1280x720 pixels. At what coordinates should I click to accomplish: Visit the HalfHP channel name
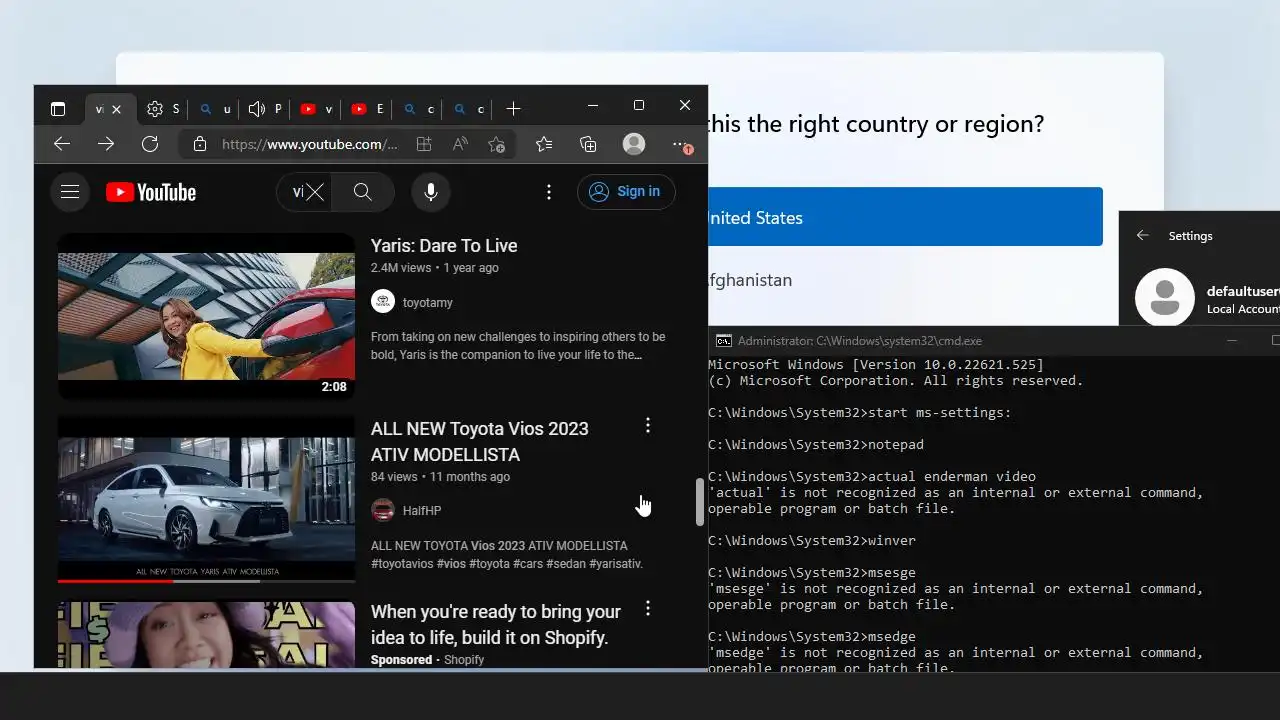point(422,510)
